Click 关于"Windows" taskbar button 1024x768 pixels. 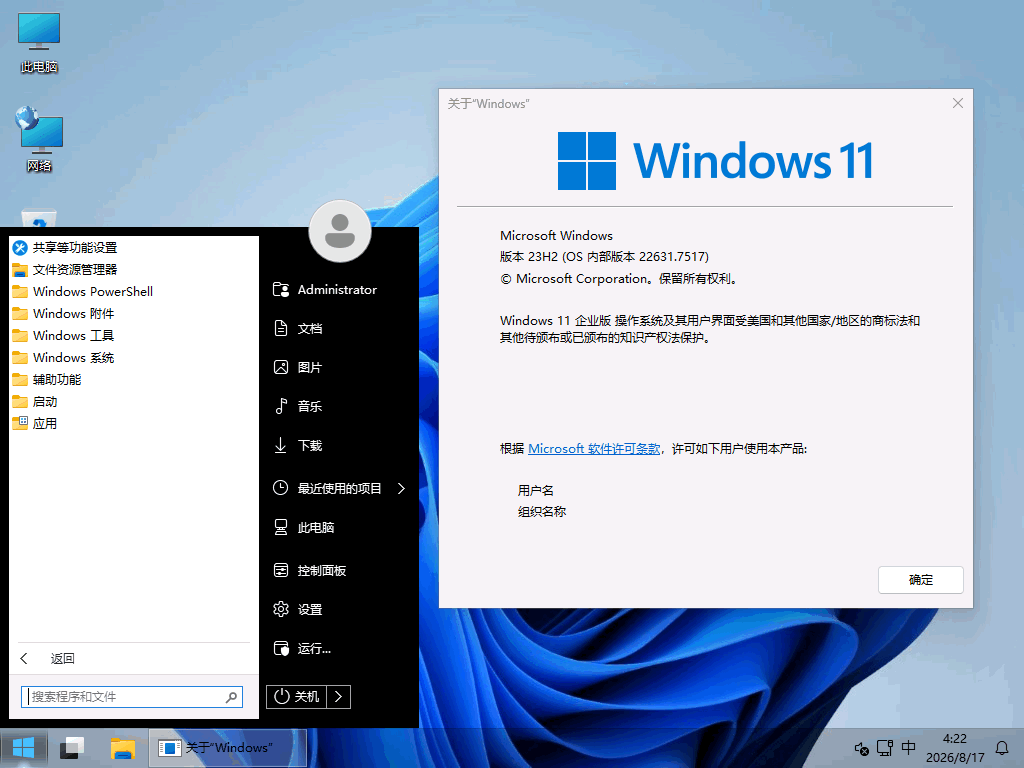227,748
